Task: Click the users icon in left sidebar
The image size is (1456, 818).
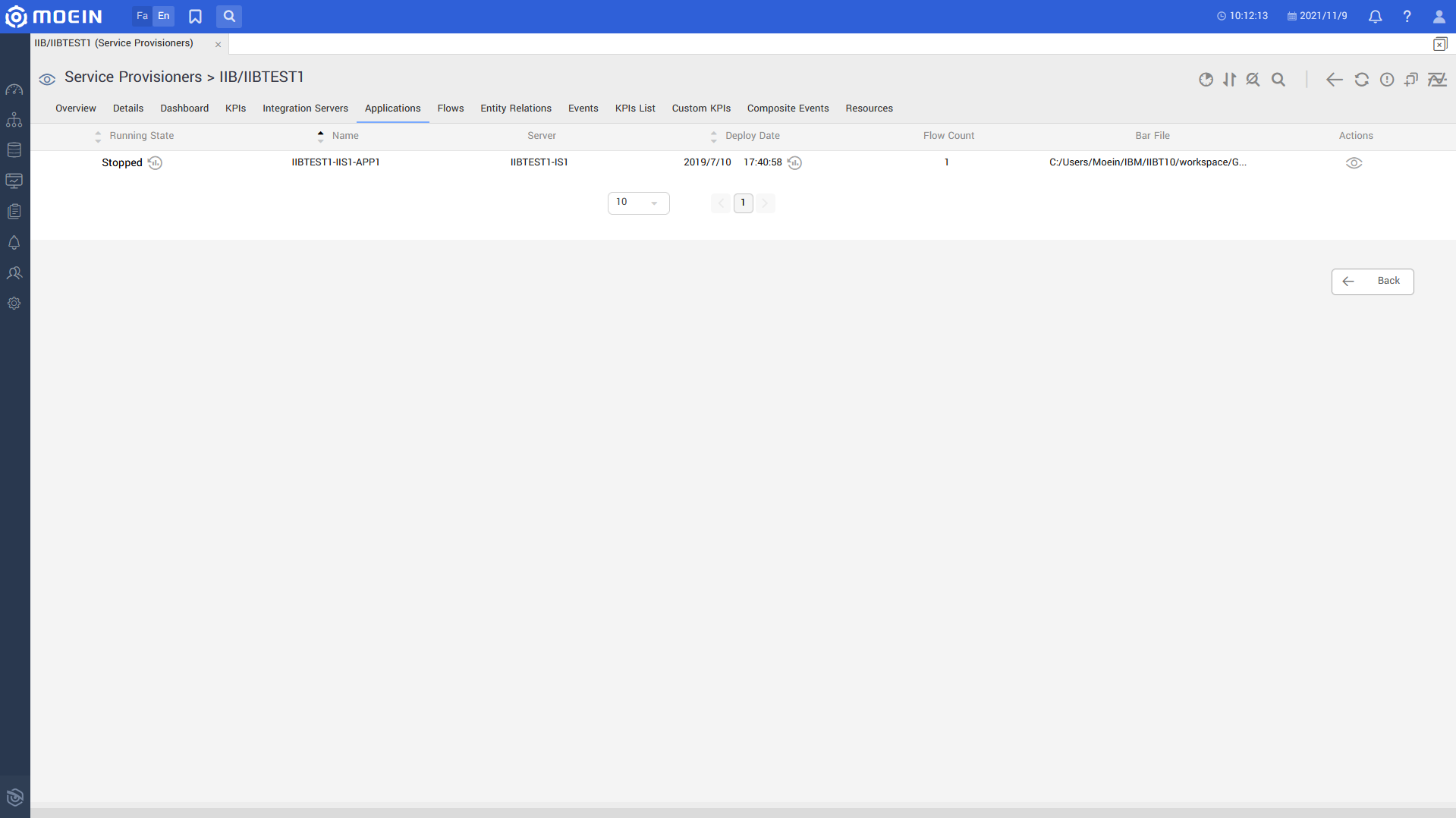Action: [14, 273]
